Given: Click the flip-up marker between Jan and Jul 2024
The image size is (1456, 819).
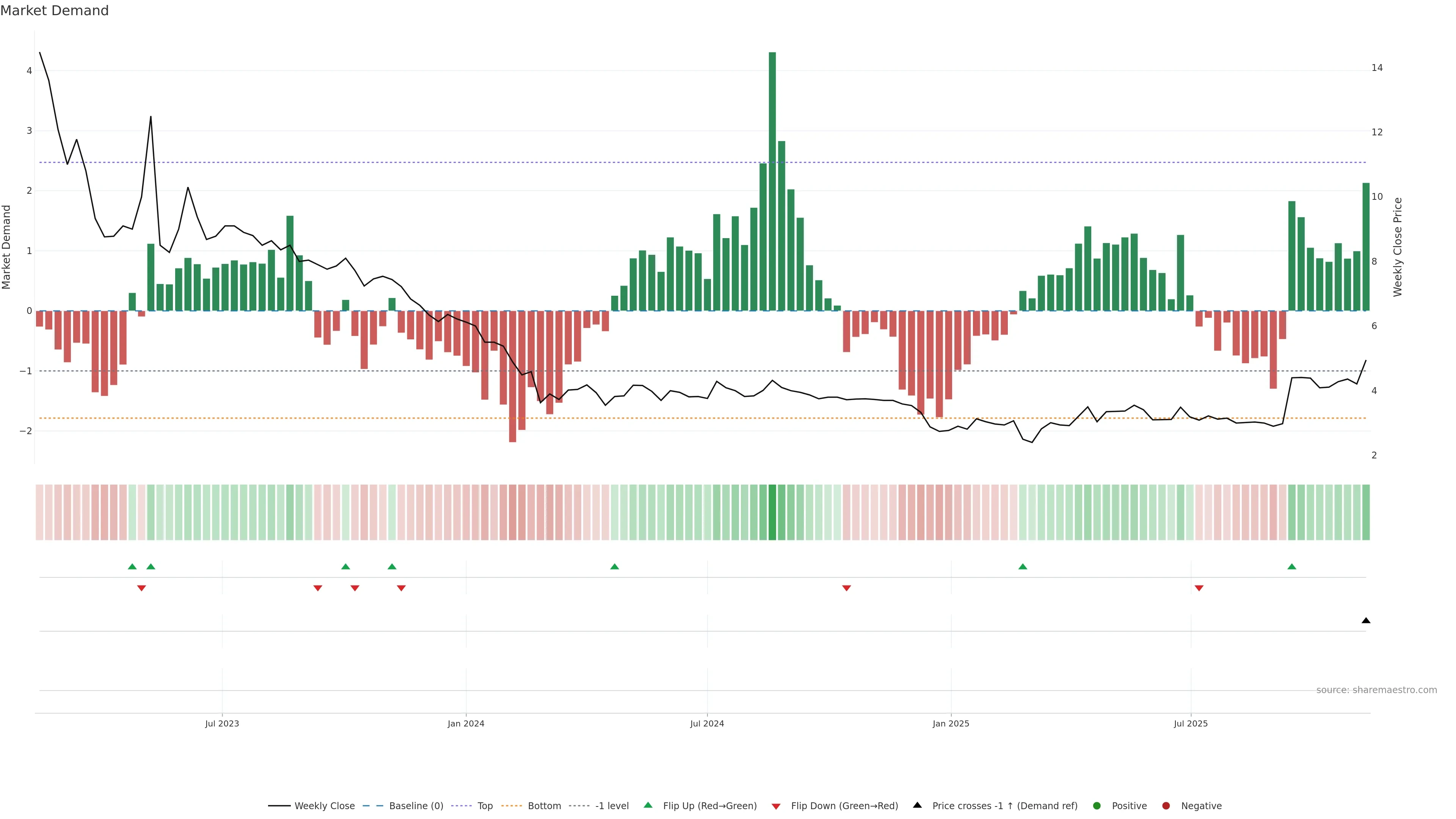Looking at the screenshot, I should click(x=614, y=566).
